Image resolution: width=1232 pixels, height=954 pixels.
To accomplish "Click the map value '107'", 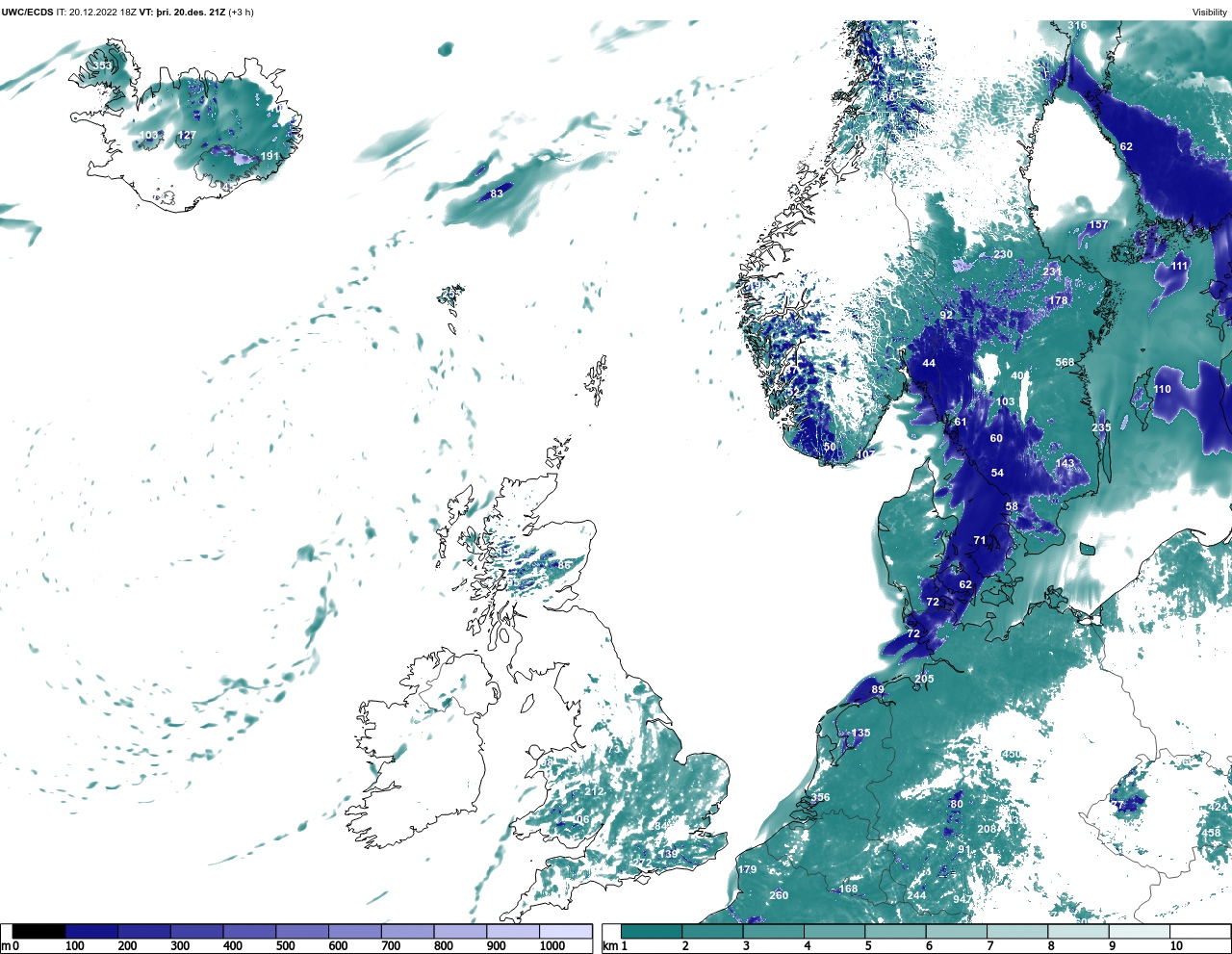I will pos(865,454).
